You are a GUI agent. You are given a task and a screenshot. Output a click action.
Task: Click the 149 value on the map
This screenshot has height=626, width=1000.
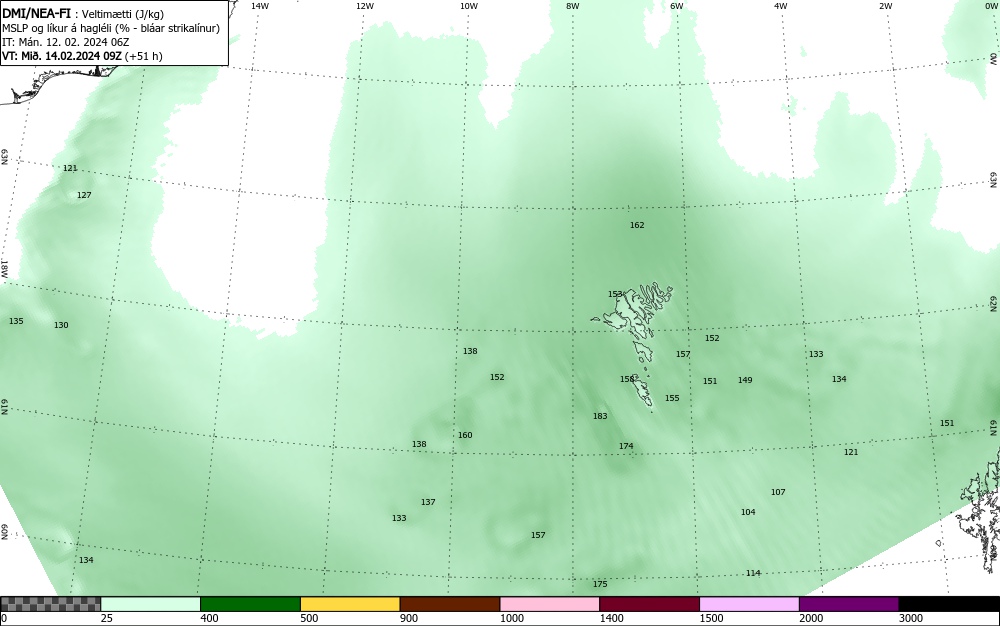(x=745, y=380)
